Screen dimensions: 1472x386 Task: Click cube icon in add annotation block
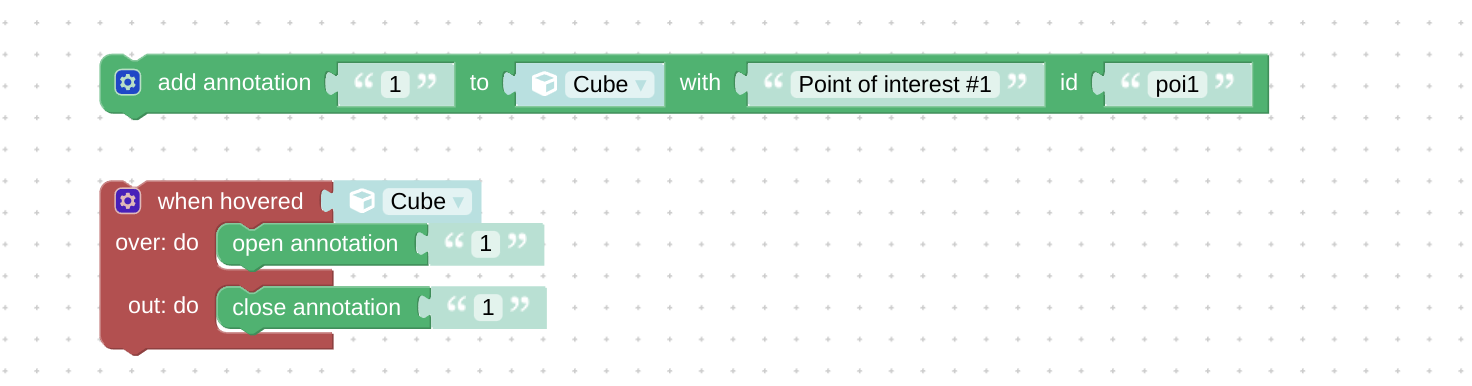(544, 84)
